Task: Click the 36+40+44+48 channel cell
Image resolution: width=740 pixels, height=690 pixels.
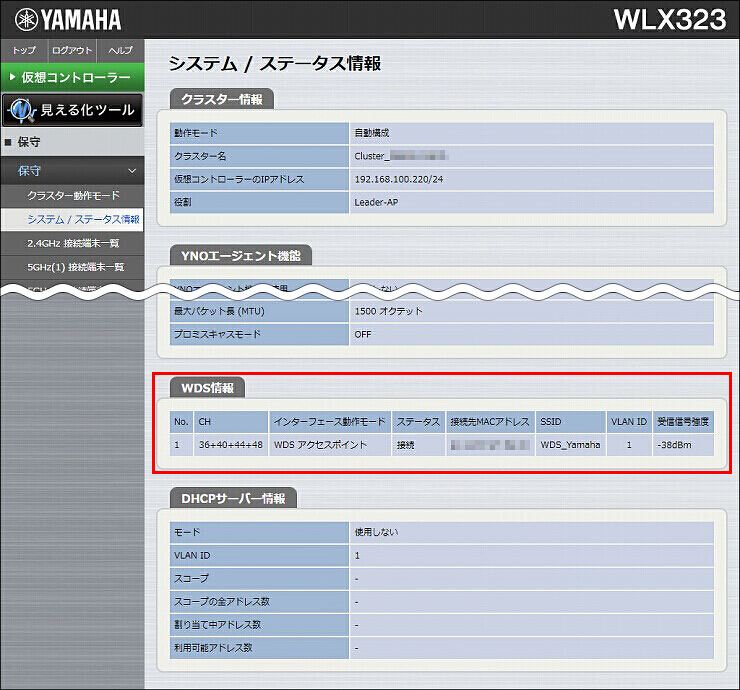Action: (x=230, y=445)
